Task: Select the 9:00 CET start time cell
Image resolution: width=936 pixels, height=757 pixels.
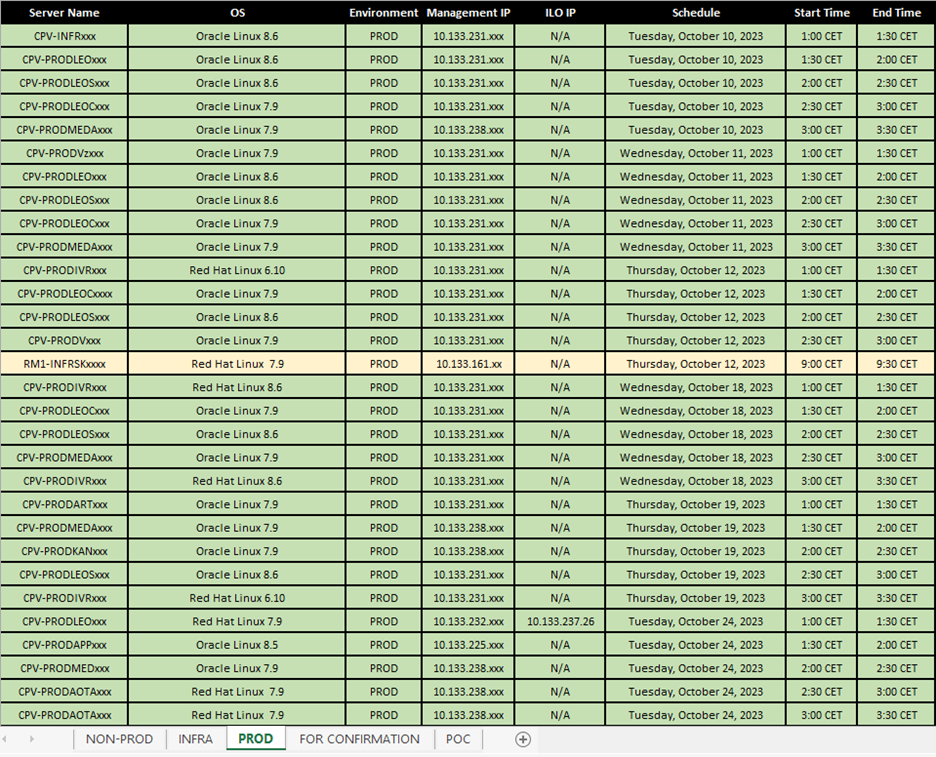Action: [821, 364]
